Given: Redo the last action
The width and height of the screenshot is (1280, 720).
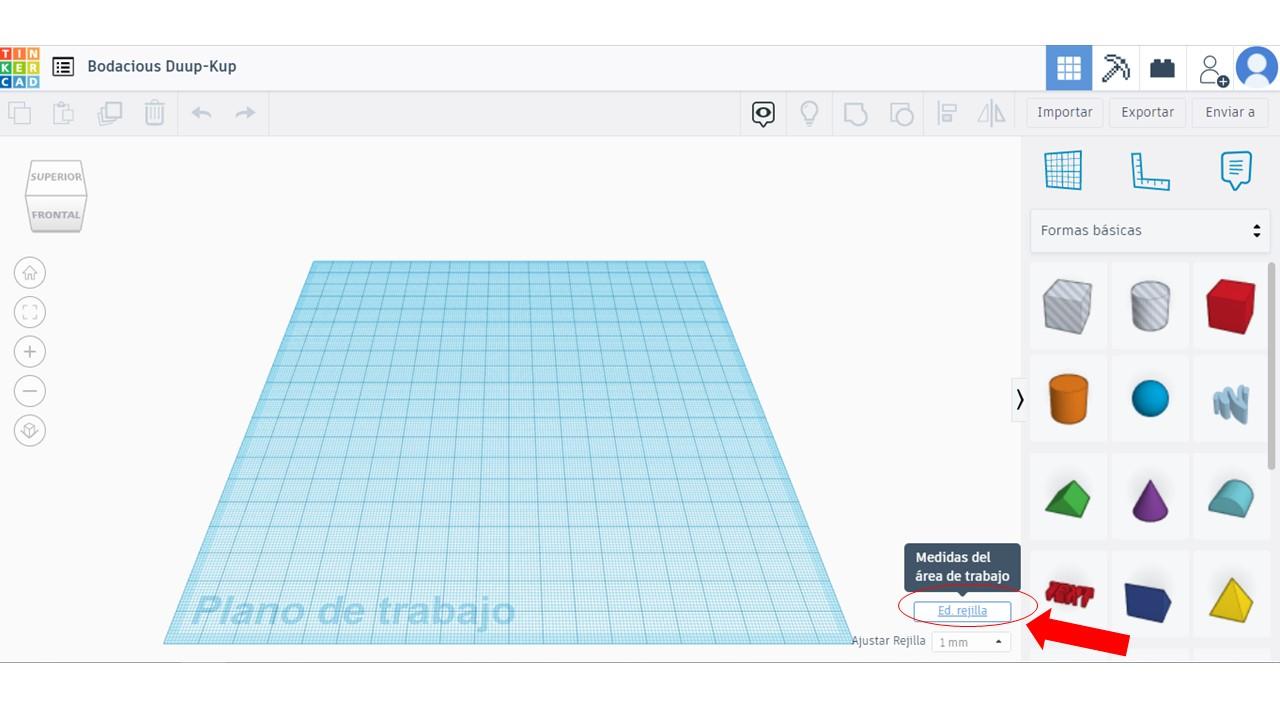Looking at the screenshot, I should click(245, 113).
